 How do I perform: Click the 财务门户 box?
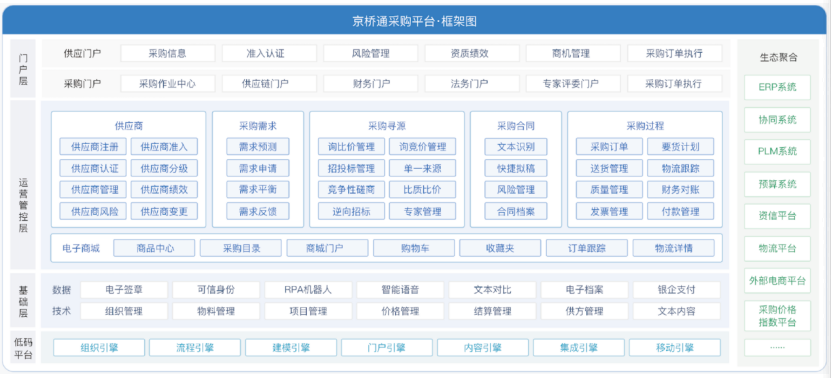click(x=370, y=83)
